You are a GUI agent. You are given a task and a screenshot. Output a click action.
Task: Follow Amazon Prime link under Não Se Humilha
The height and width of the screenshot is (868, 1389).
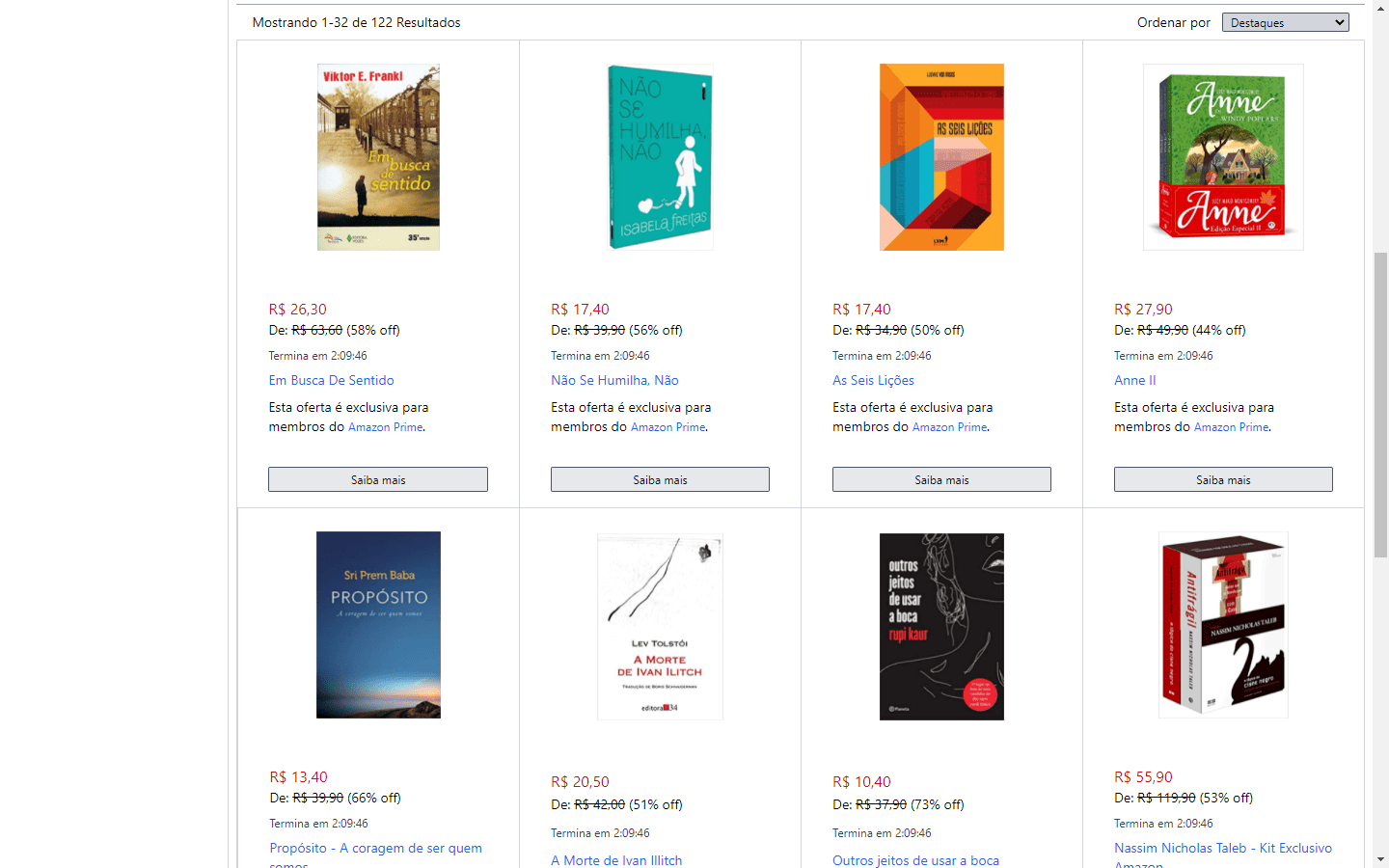click(667, 427)
